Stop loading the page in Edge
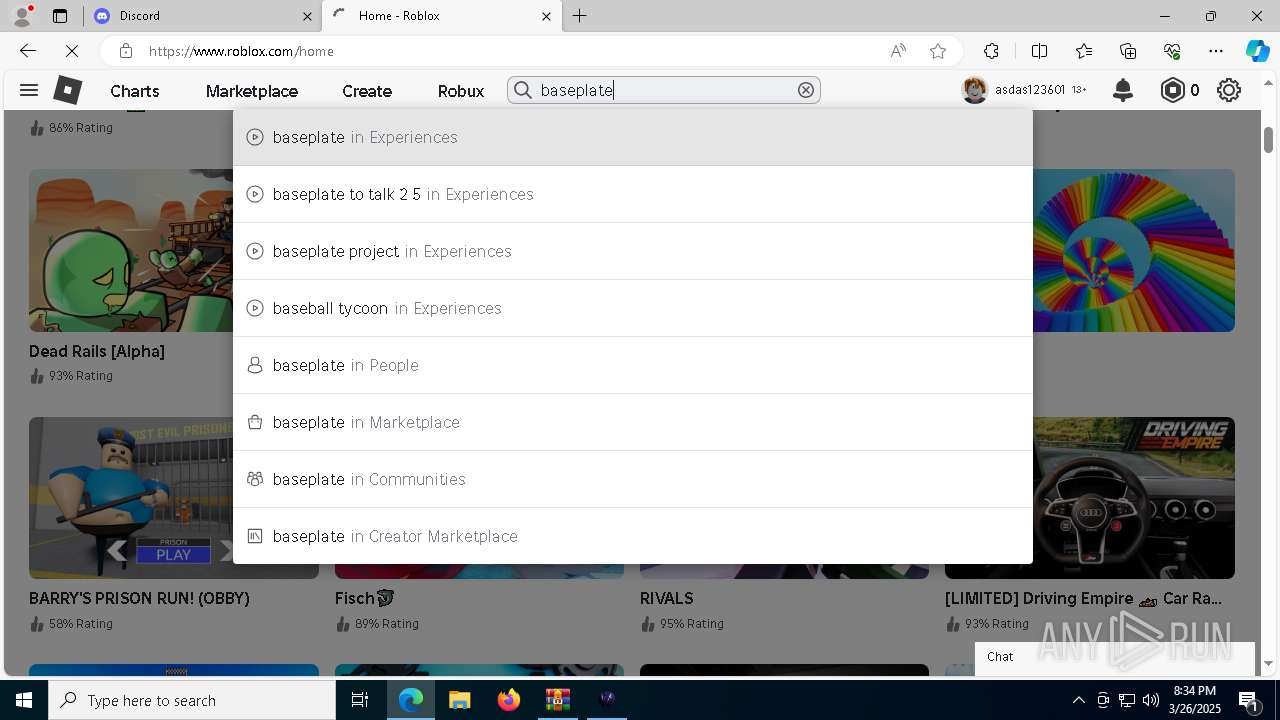Viewport: 1280px width, 720px height. tap(71, 51)
